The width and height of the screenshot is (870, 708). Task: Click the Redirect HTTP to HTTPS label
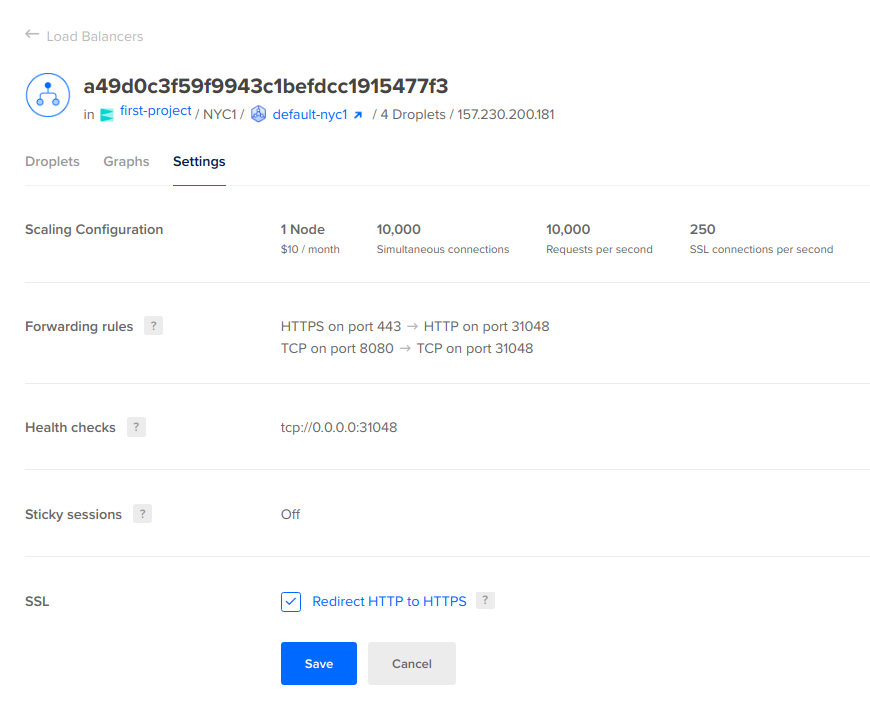pyautogui.click(x=389, y=601)
